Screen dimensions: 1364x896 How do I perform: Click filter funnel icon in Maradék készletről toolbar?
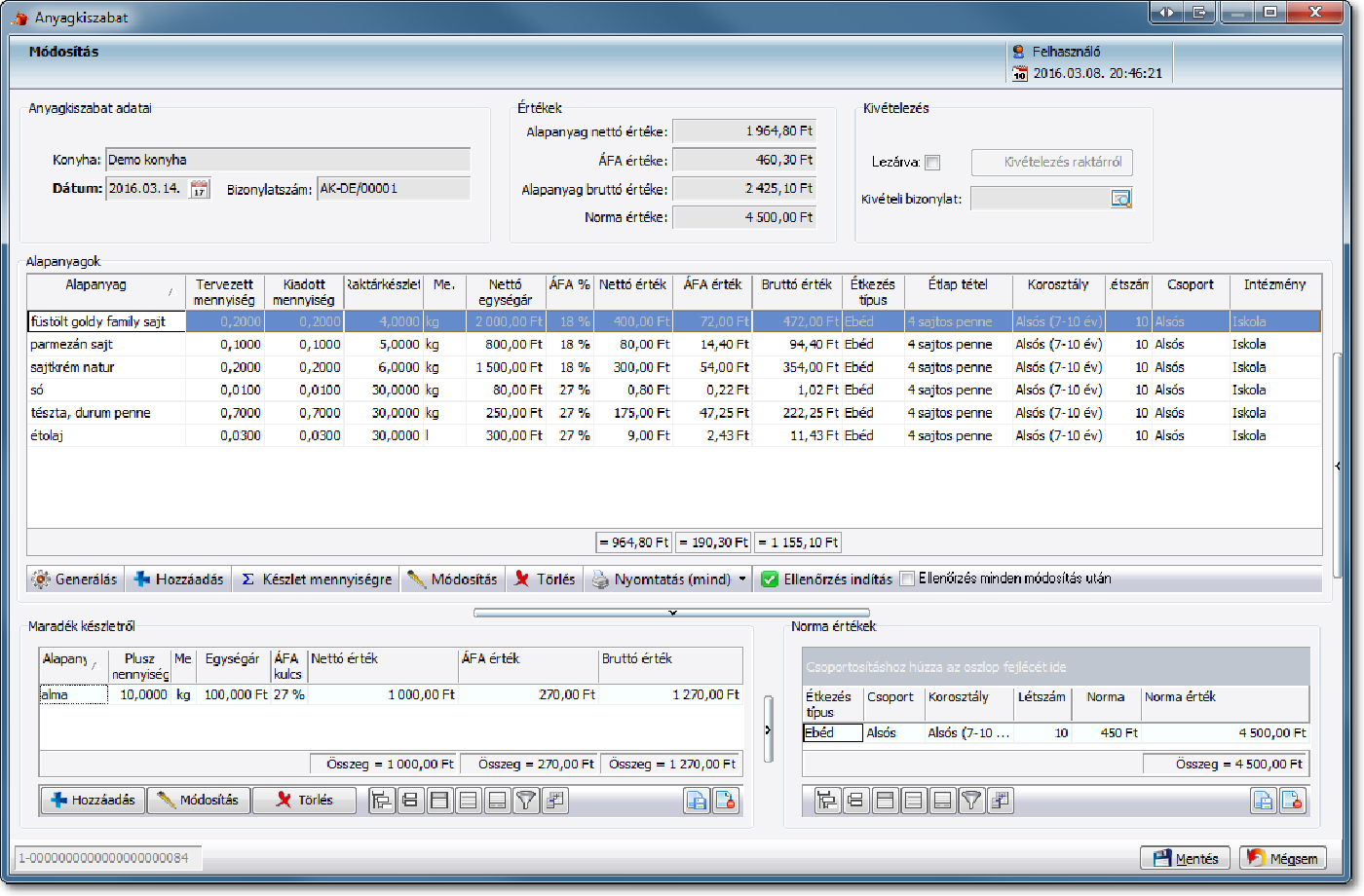tap(526, 801)
